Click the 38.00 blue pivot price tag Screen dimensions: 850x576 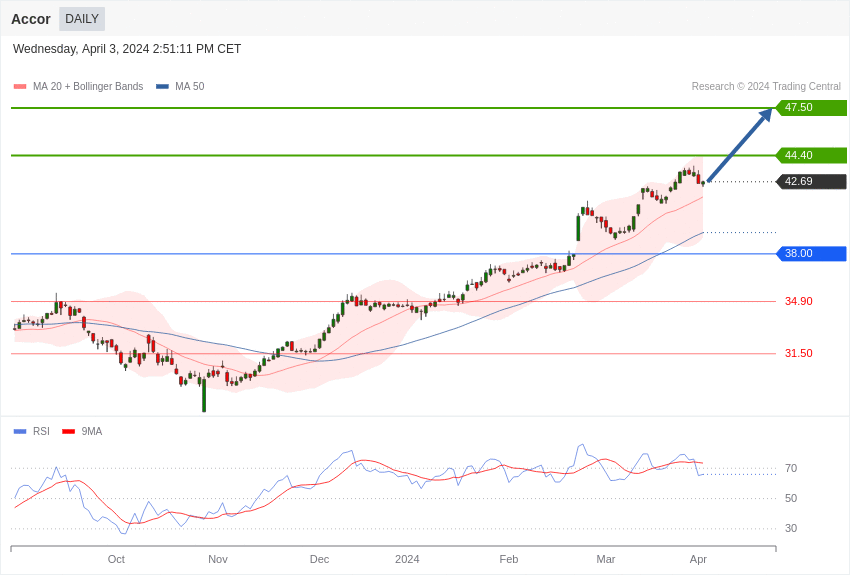811,254
